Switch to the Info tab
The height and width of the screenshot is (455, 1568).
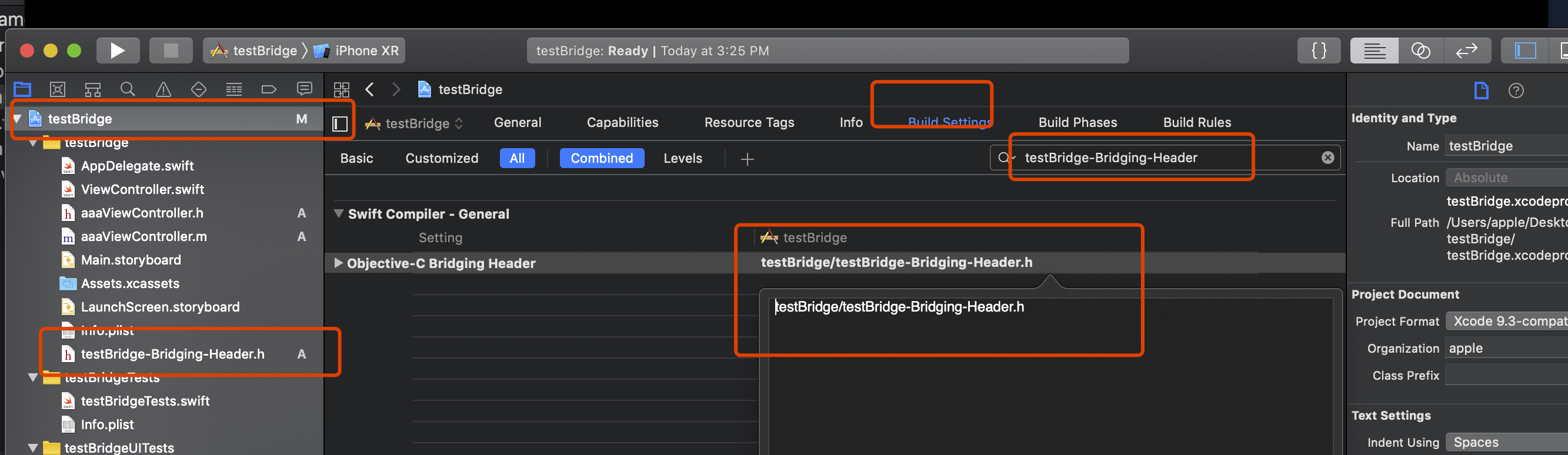pyautogui.click(x=851, y=122)
